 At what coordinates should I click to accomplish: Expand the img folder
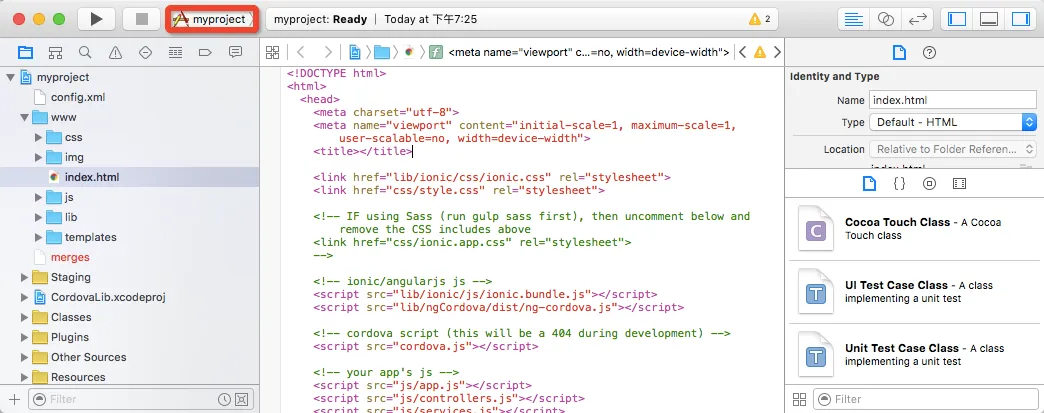pos(38,157)
